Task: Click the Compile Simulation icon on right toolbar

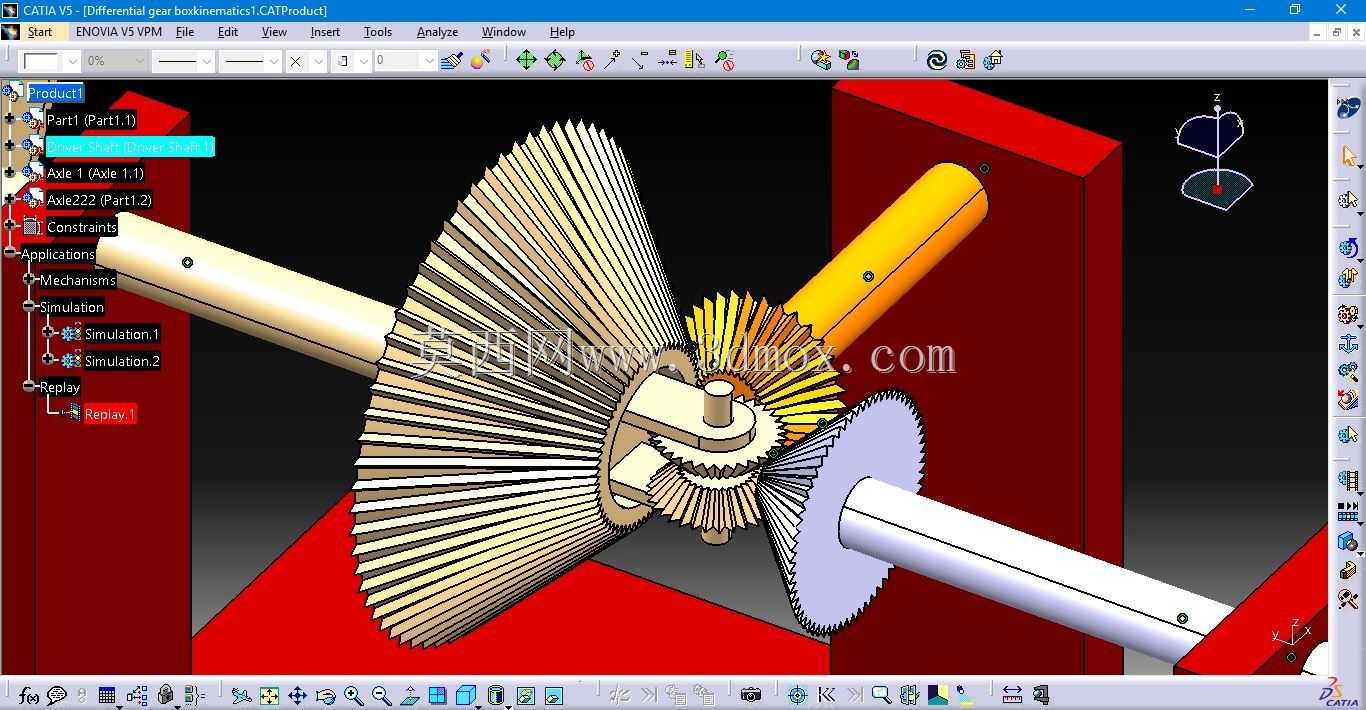Action: point(1348,511)
